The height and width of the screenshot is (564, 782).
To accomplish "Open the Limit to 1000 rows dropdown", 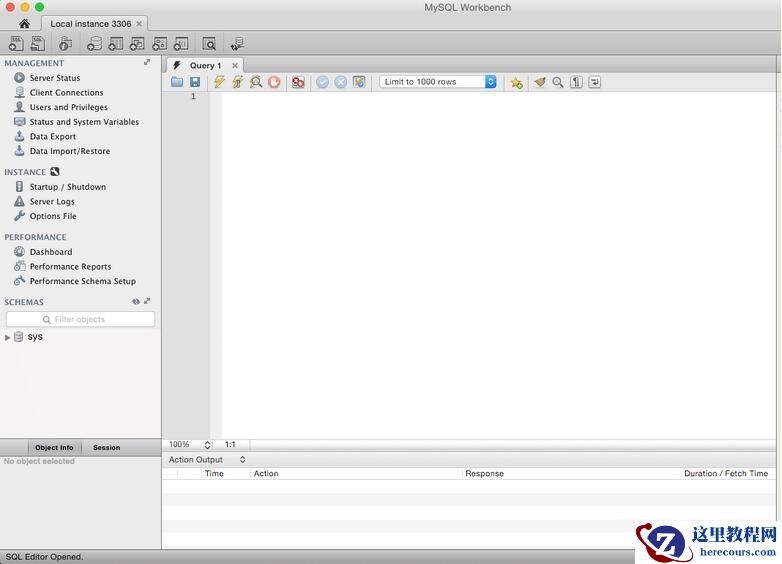I will pos(438,82).
